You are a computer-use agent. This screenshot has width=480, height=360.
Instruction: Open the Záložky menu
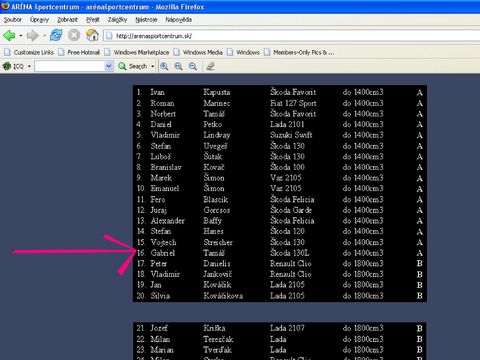[117, 20]
